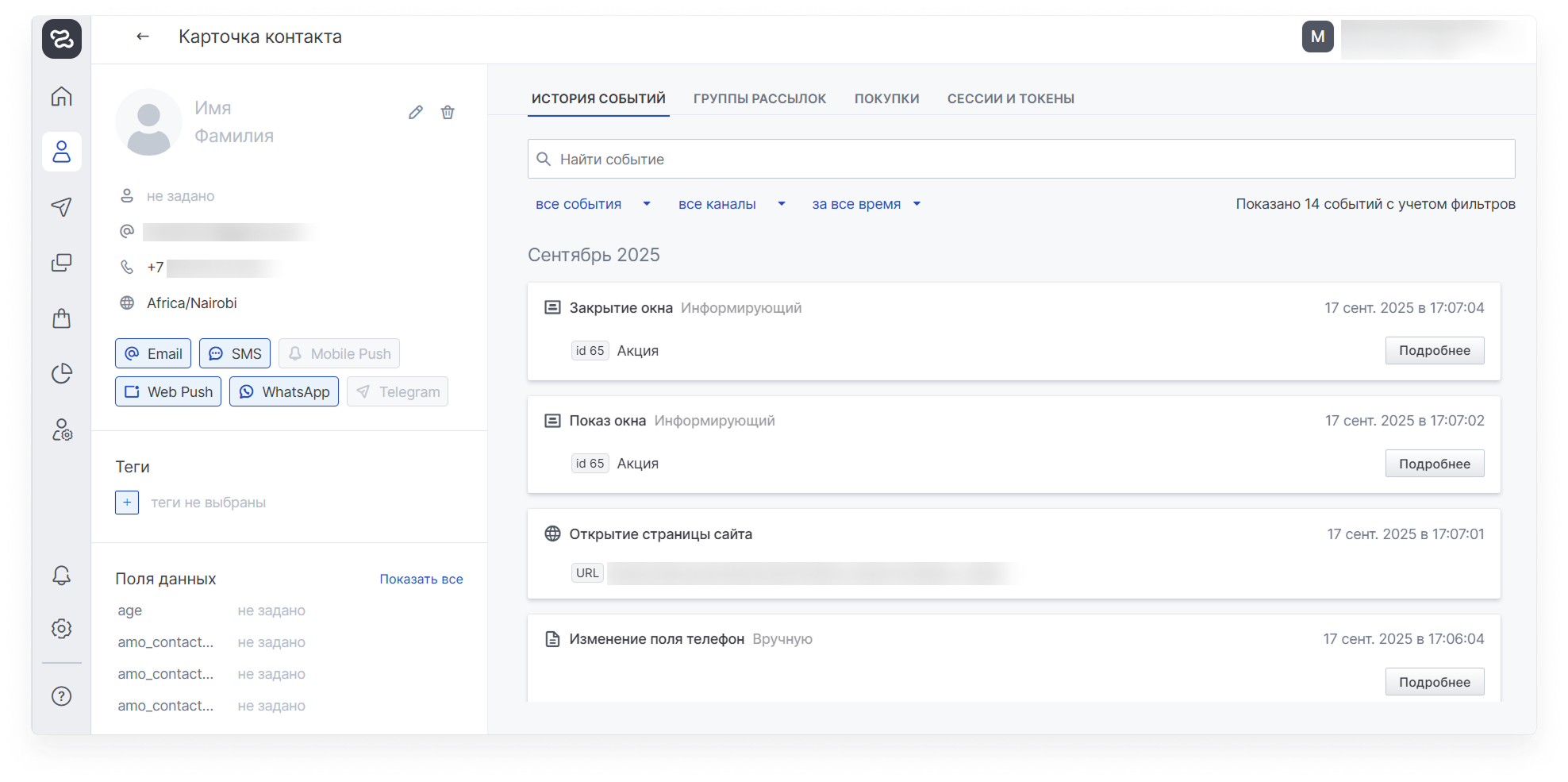1568x782 pixels.
Task: Expand the "за все время" period dropdown
Action: 866,204
